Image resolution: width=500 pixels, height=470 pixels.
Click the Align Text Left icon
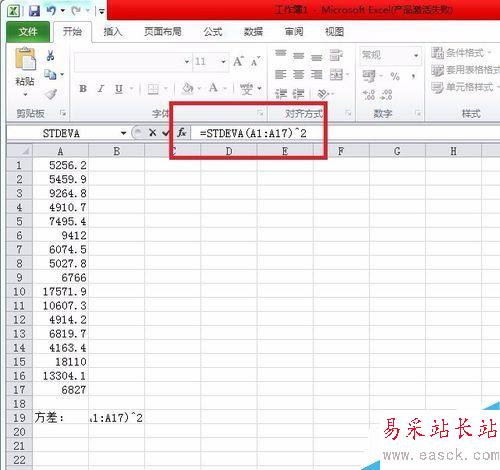coord(281,74)
